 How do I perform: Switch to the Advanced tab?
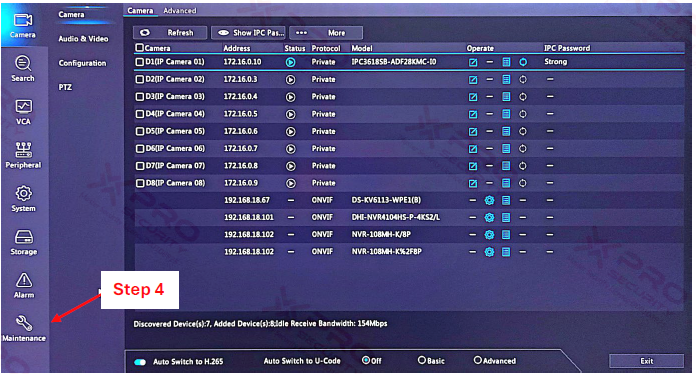179,11
